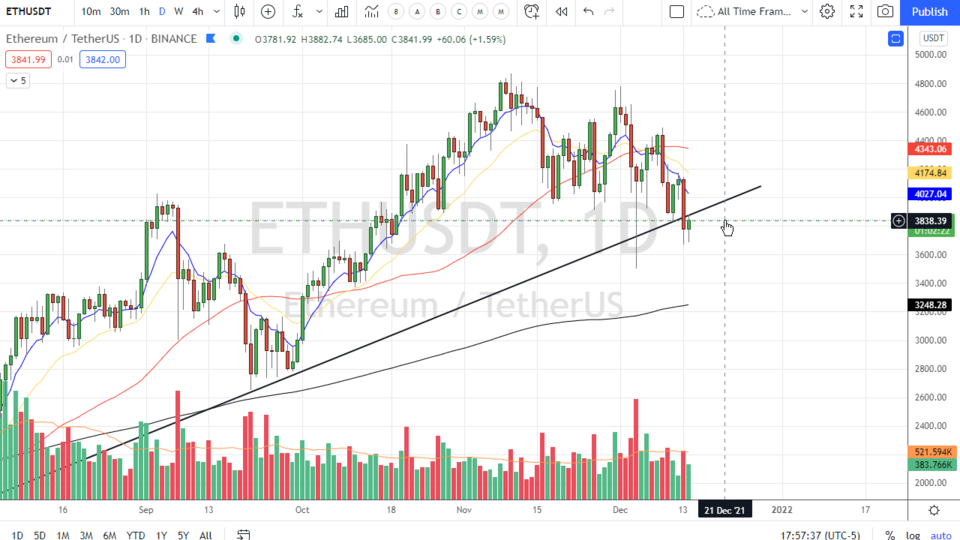The height and width of the screenshot is (540, 960).
Task: Expand the time interval dropdown chevron
Action: pos(217,12)
